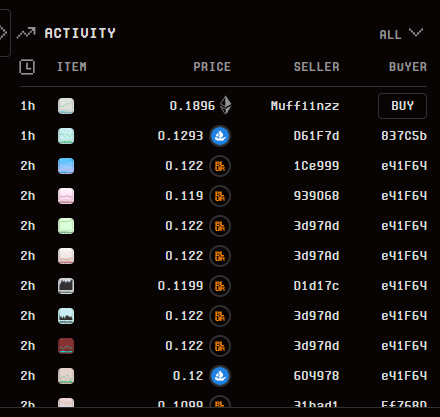Screen dimensions: 440x417
Task: Open buyer 837C5b profile
Action: [404, 136]
